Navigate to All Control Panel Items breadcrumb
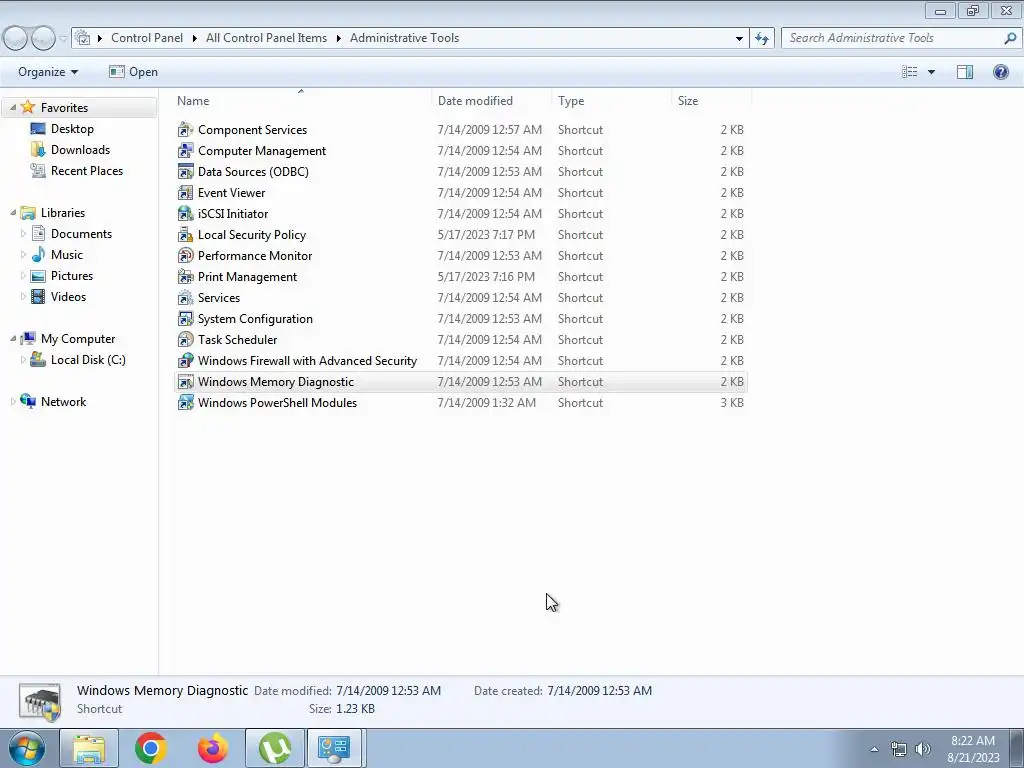This screenshot has width=1024, height=768. [266, 38]
